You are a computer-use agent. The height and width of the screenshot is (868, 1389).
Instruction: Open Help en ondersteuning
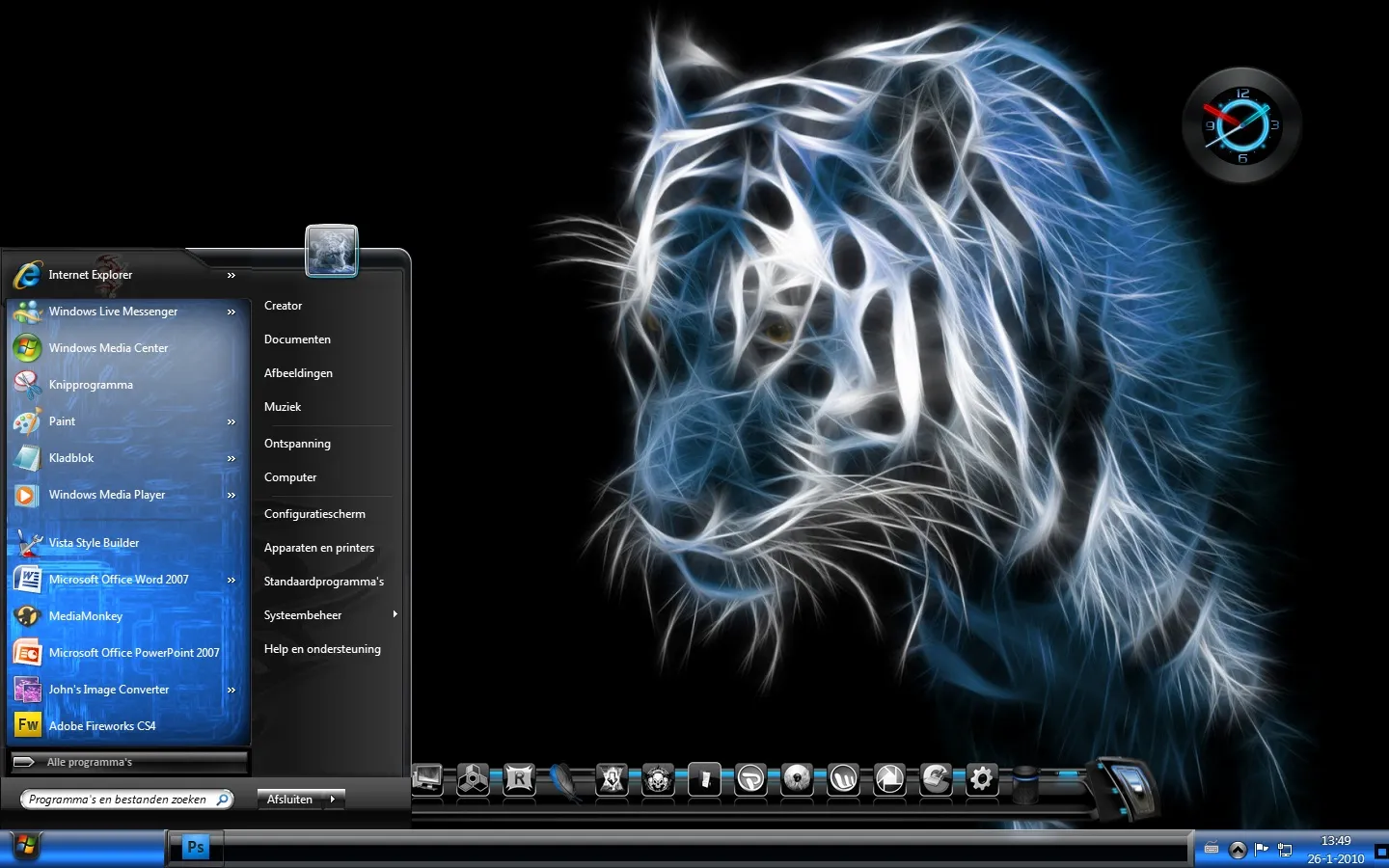click(322, 649)
